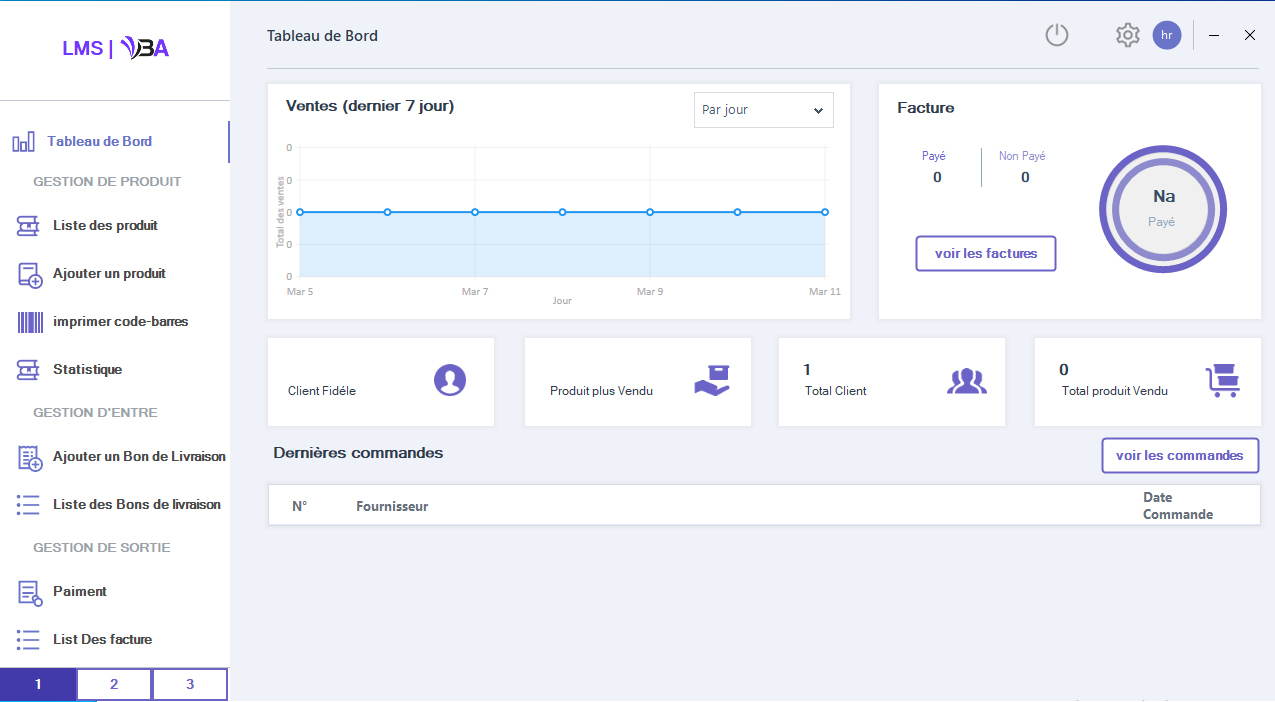The height and width of the screenshot is (702, 1275).
Task: Open Liste des produit menu item
Action: coord(105,226)
